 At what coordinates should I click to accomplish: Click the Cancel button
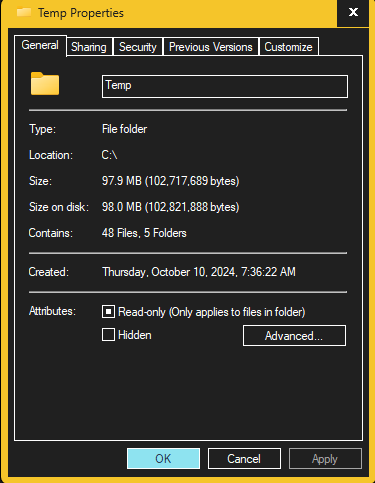pos(244,459)
